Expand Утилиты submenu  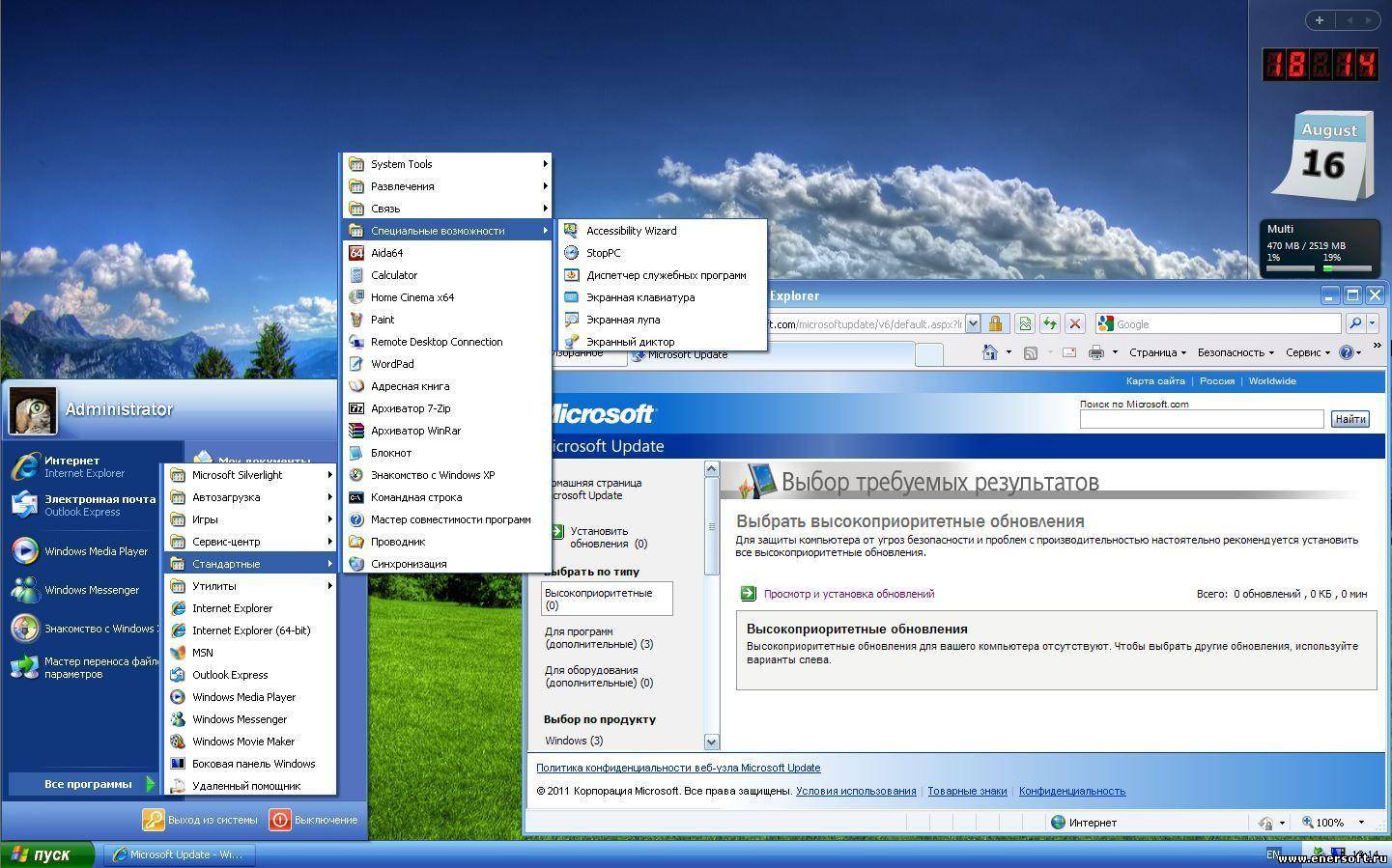coord(250,586)
